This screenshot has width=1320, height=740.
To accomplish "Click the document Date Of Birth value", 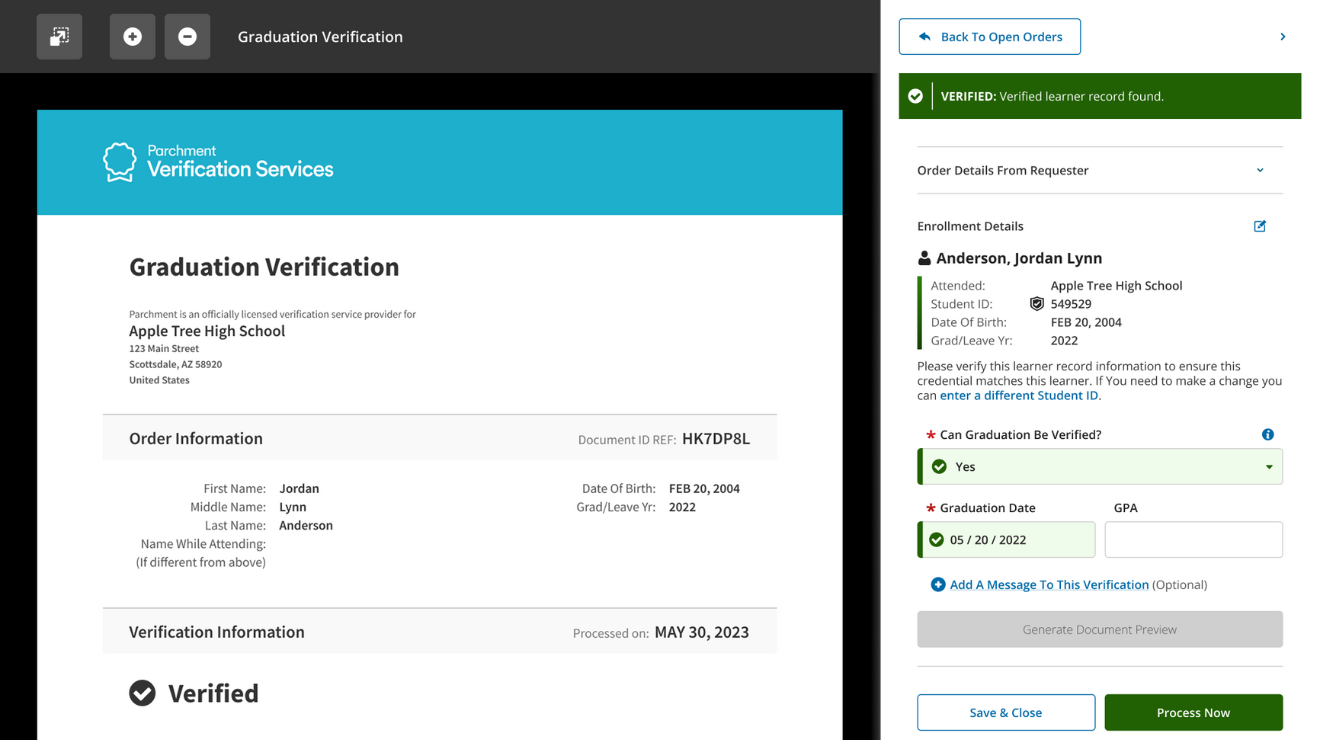I will [705, 489].
